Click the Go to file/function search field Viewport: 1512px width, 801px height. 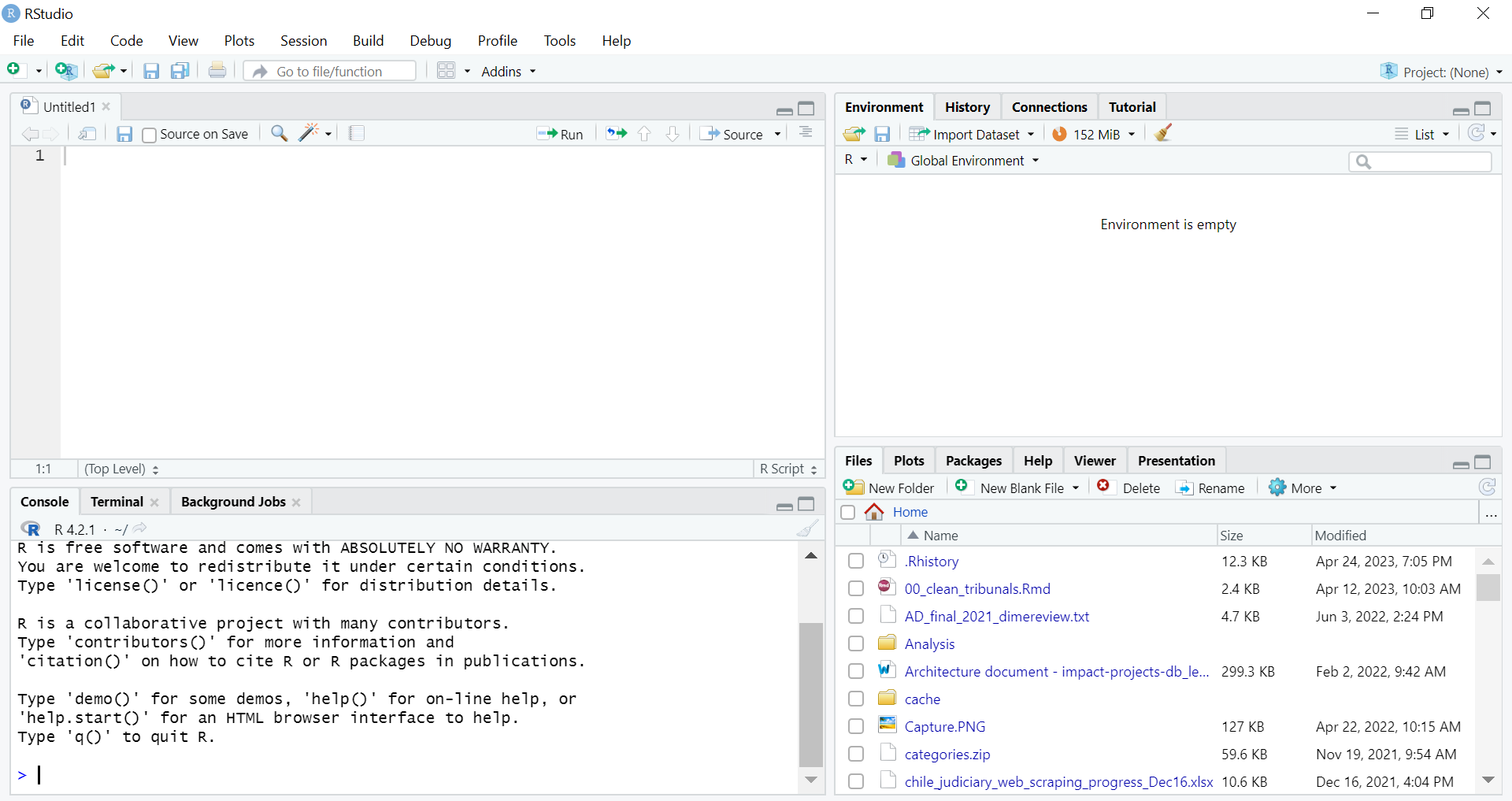(x=331, y=72)
